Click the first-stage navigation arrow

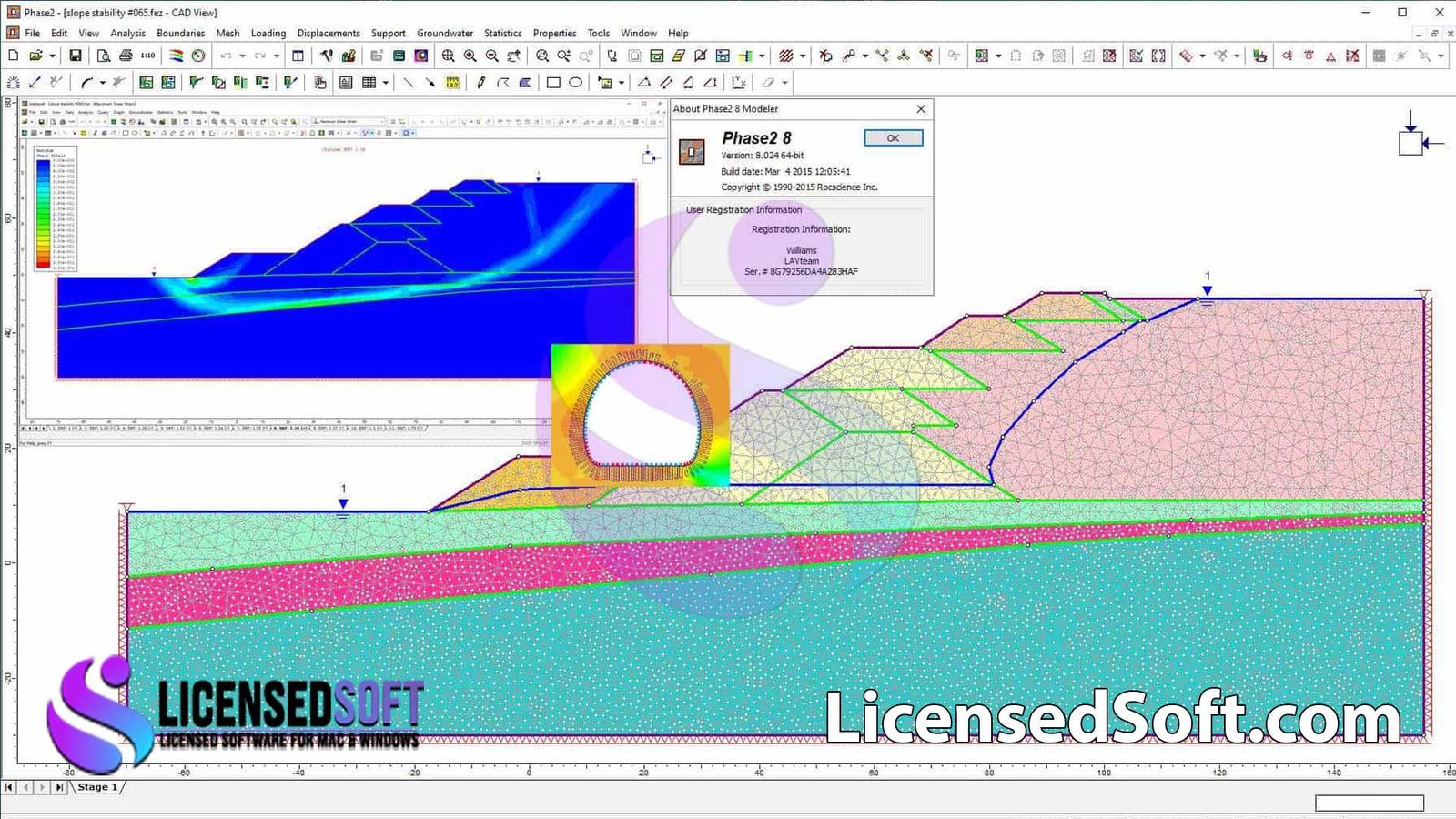click(x=9, y=787)
